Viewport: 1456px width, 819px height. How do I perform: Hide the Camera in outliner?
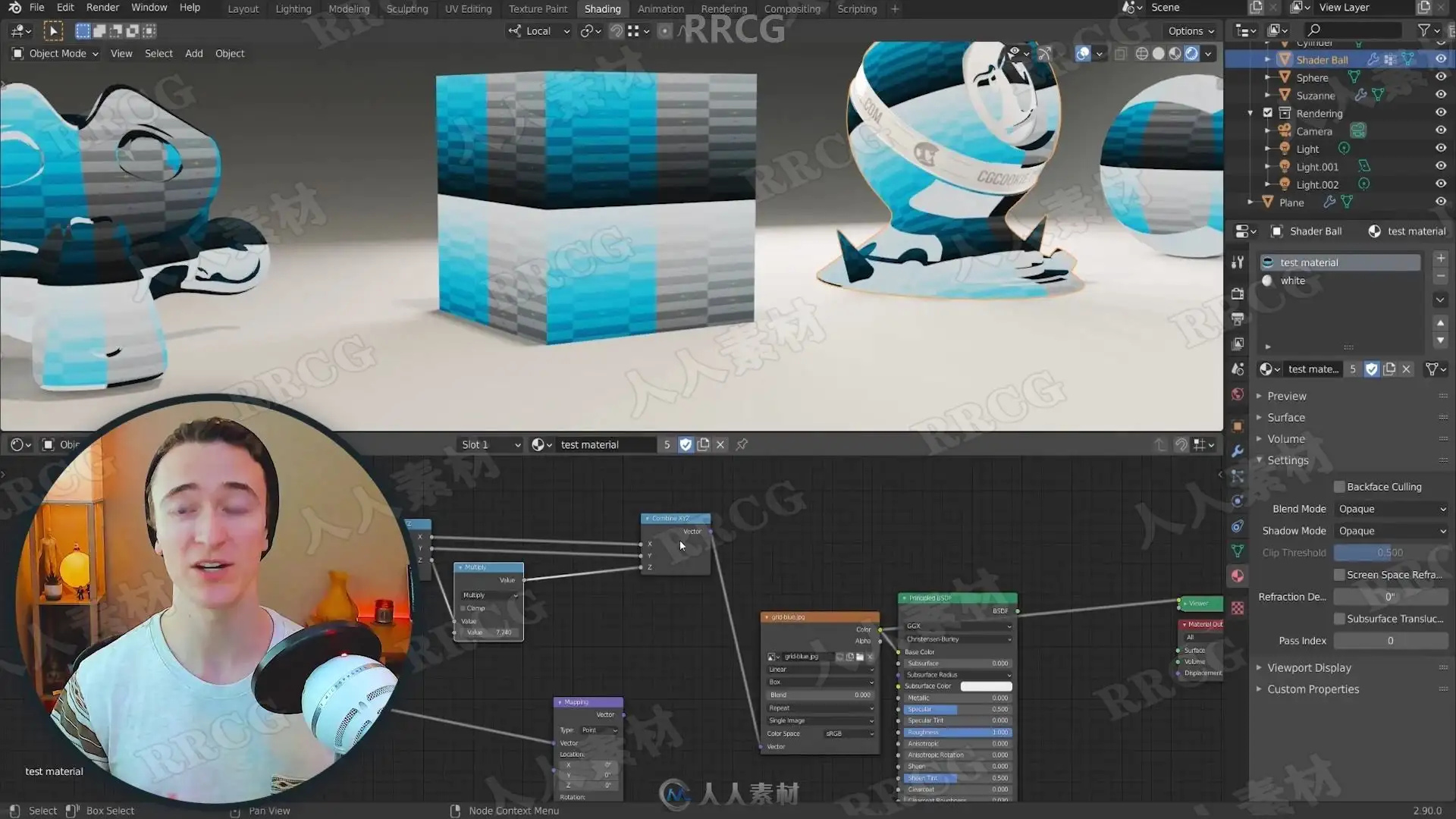coord(1440,130)
